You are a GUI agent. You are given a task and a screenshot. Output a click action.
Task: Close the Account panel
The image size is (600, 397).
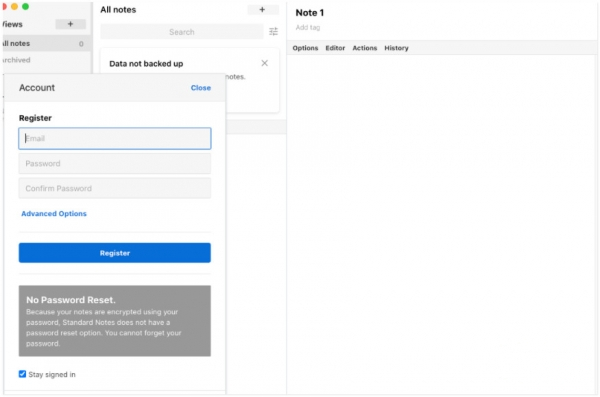[201, 88]
